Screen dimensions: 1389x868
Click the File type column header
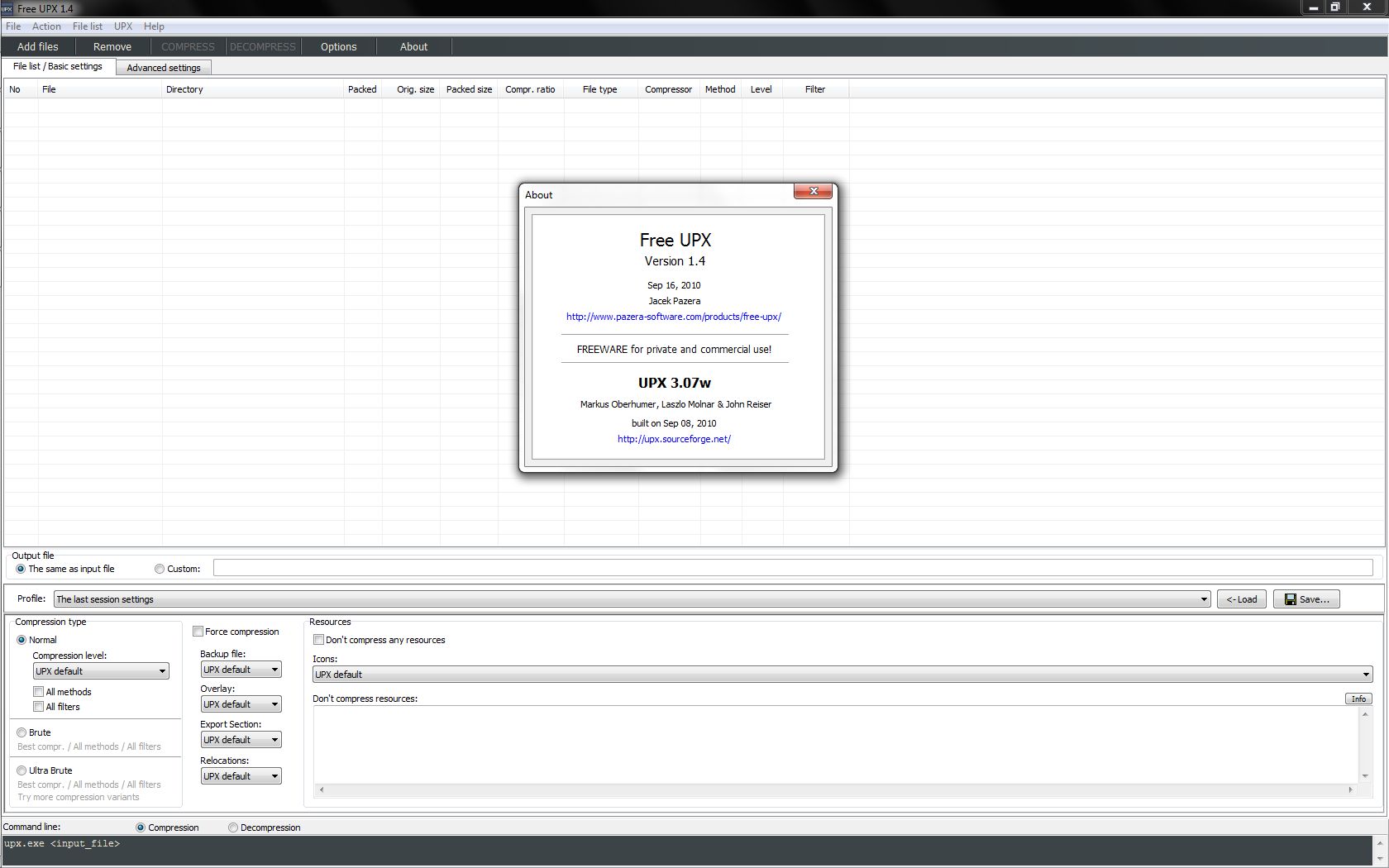click(600, 89)
